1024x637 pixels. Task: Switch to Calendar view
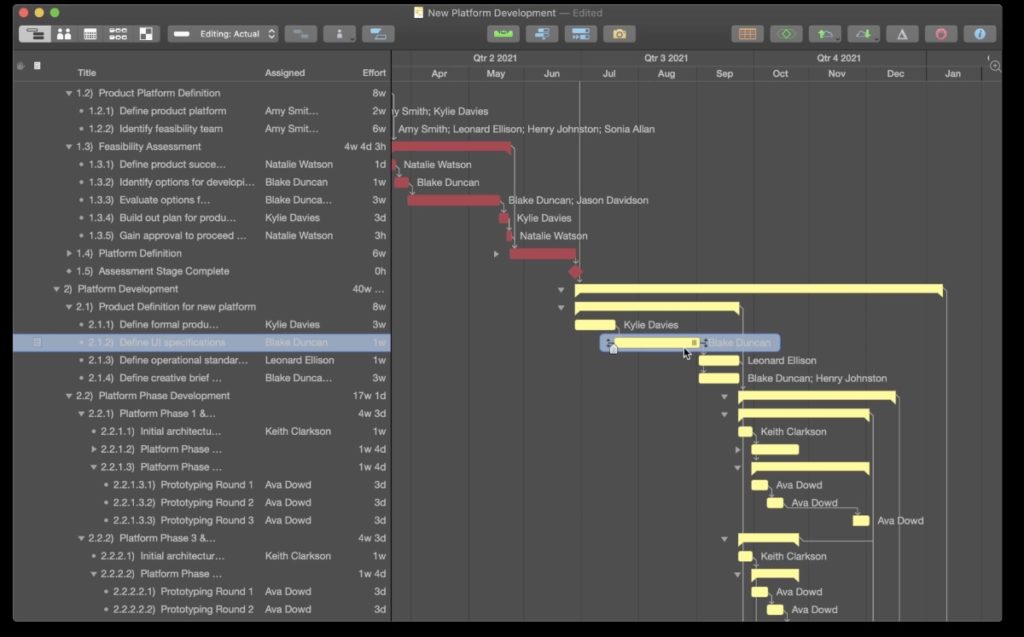click(x=91, y=34)
